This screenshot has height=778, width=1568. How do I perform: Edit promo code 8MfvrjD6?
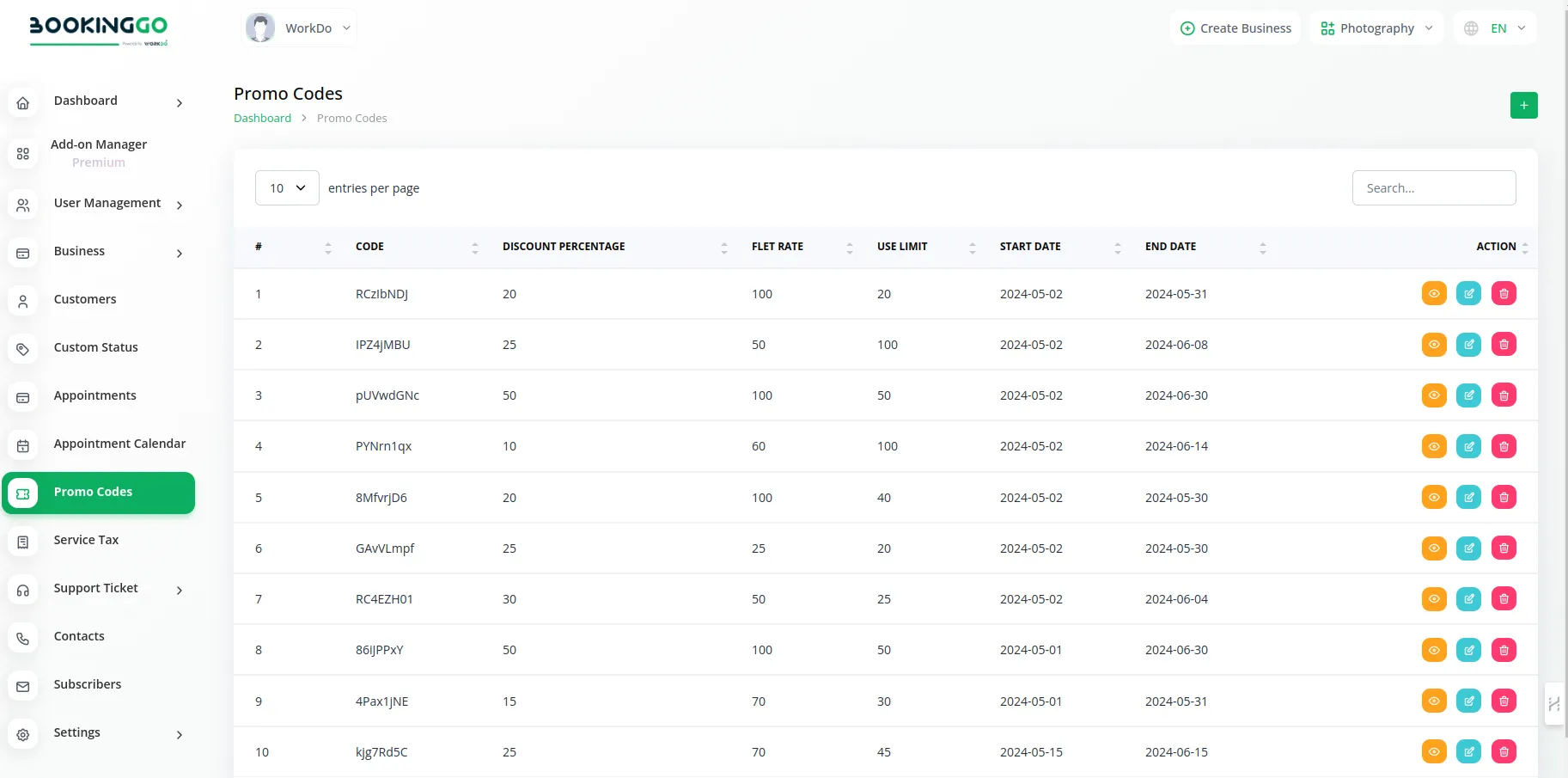(x=1468, y=498)
